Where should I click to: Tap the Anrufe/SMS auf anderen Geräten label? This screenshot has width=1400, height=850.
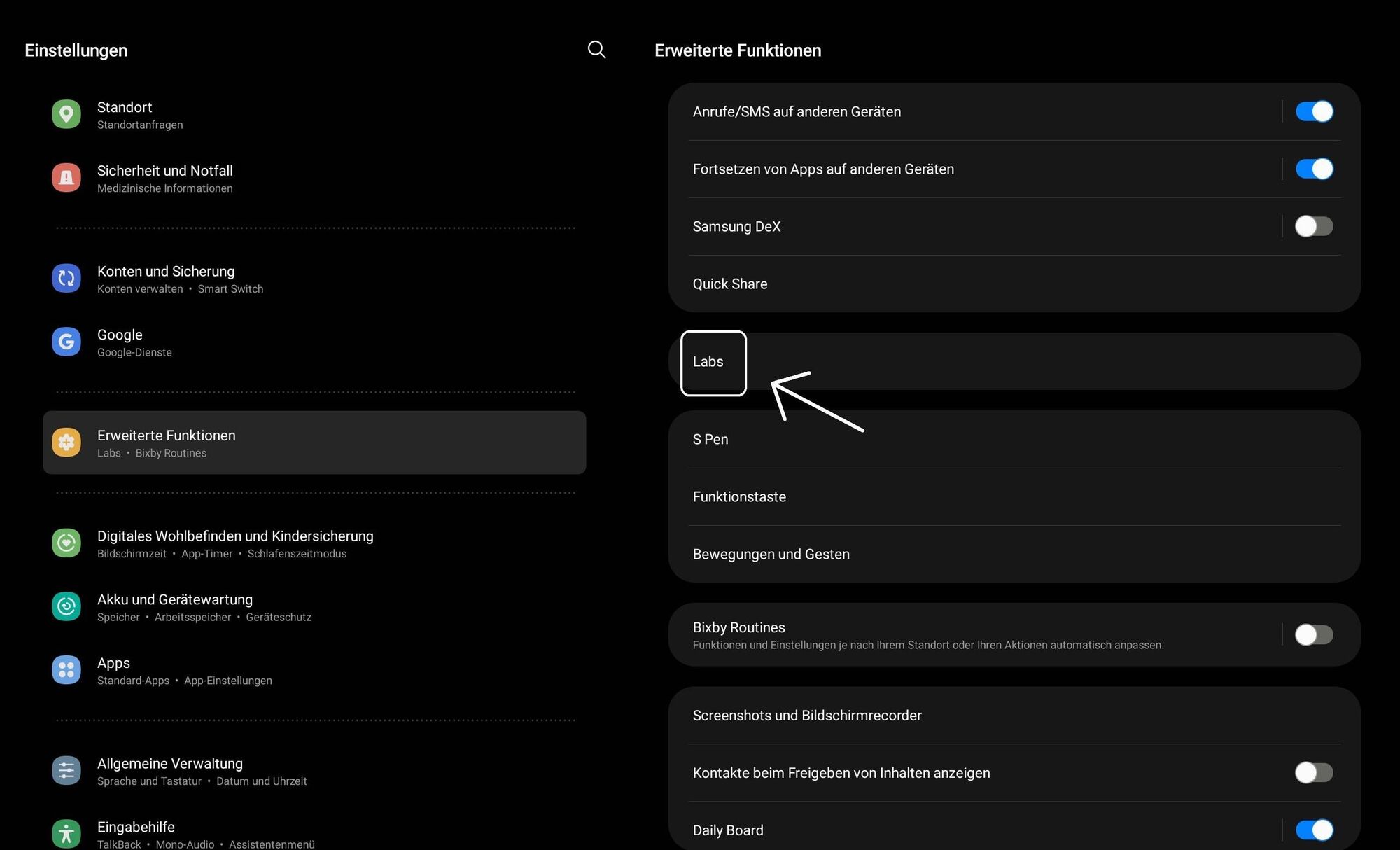tap(797, 111)
